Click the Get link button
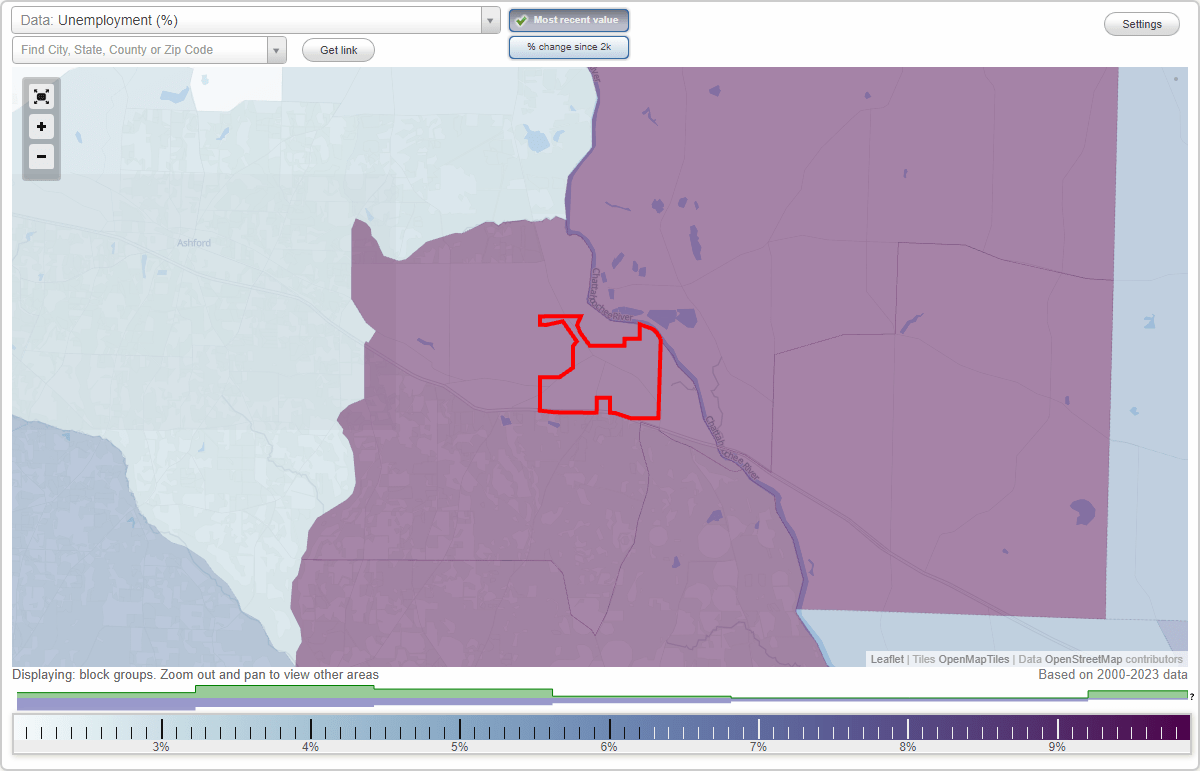The width and height of the screenshot is (1200, 771). coord(338,49)
